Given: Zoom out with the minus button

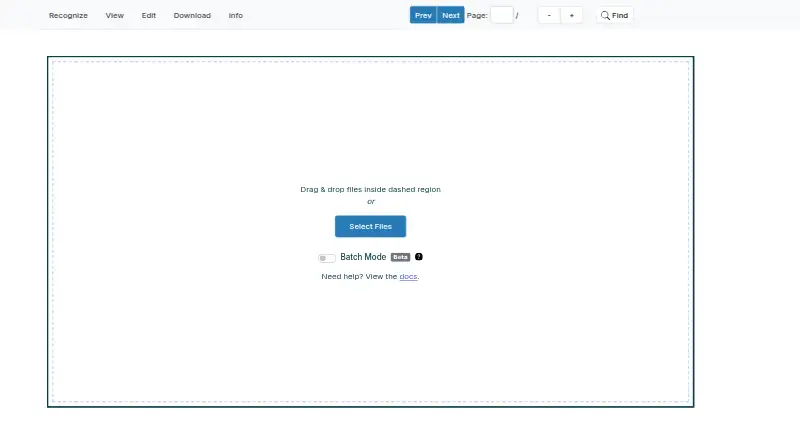Looking at the screenshot, I should click(x=549, y=15).
